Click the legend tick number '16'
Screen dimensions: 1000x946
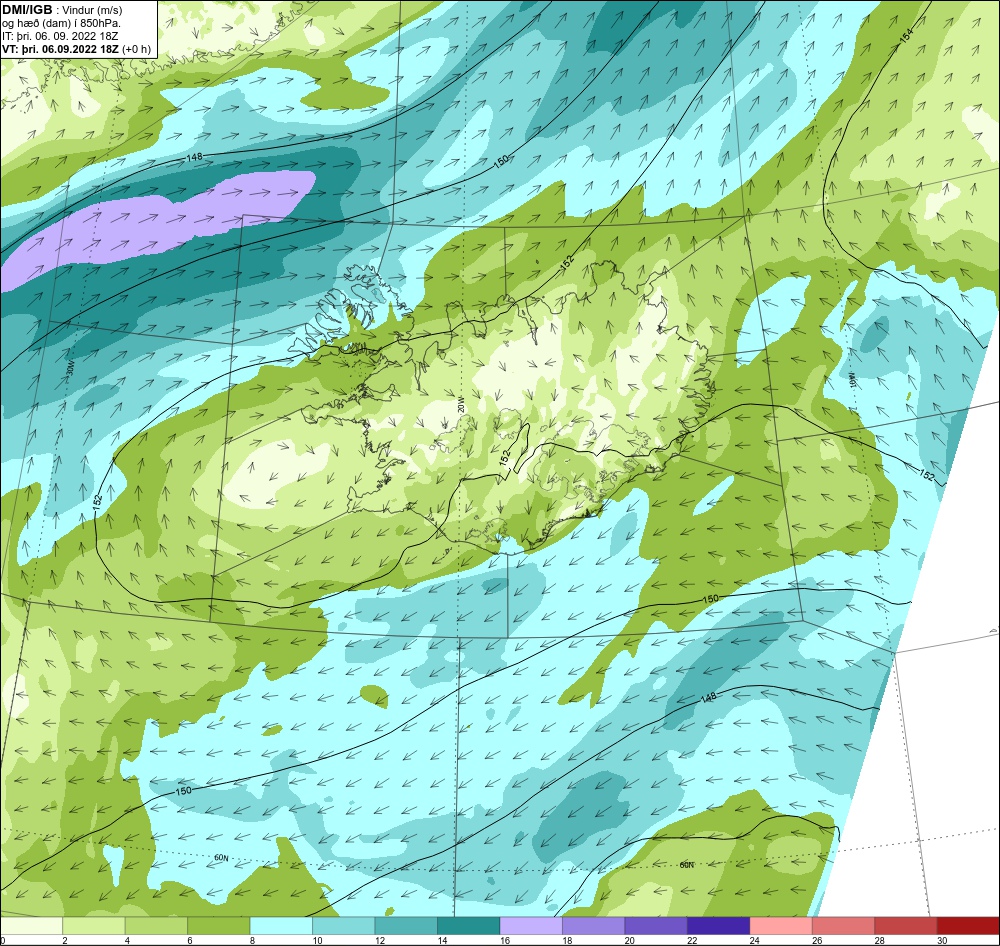[x=504, y=940]
